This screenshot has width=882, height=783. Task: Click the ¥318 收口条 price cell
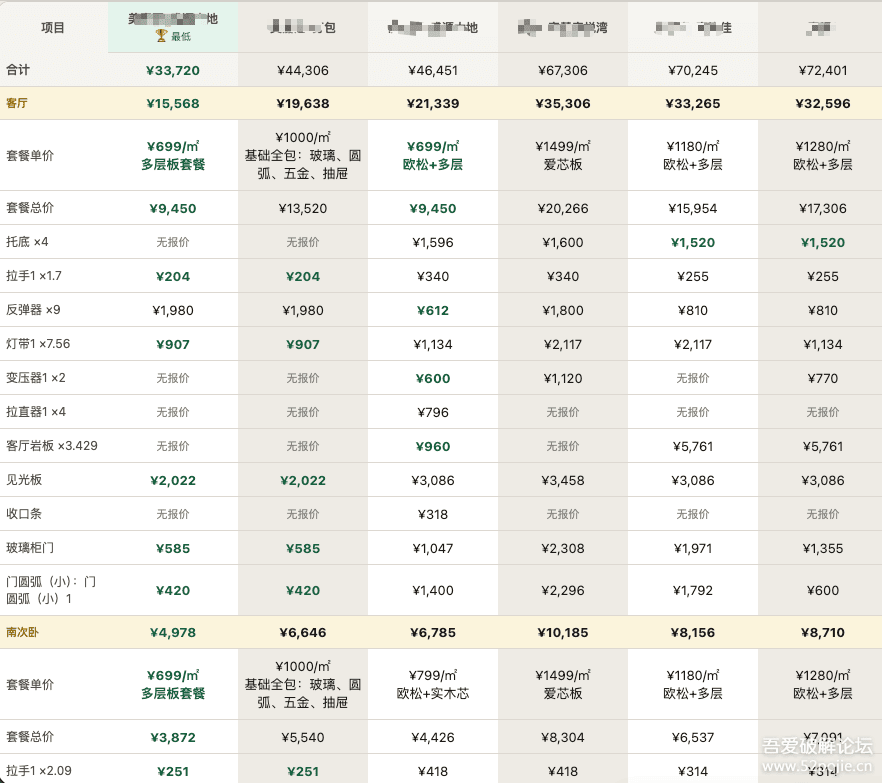[433, 514]
